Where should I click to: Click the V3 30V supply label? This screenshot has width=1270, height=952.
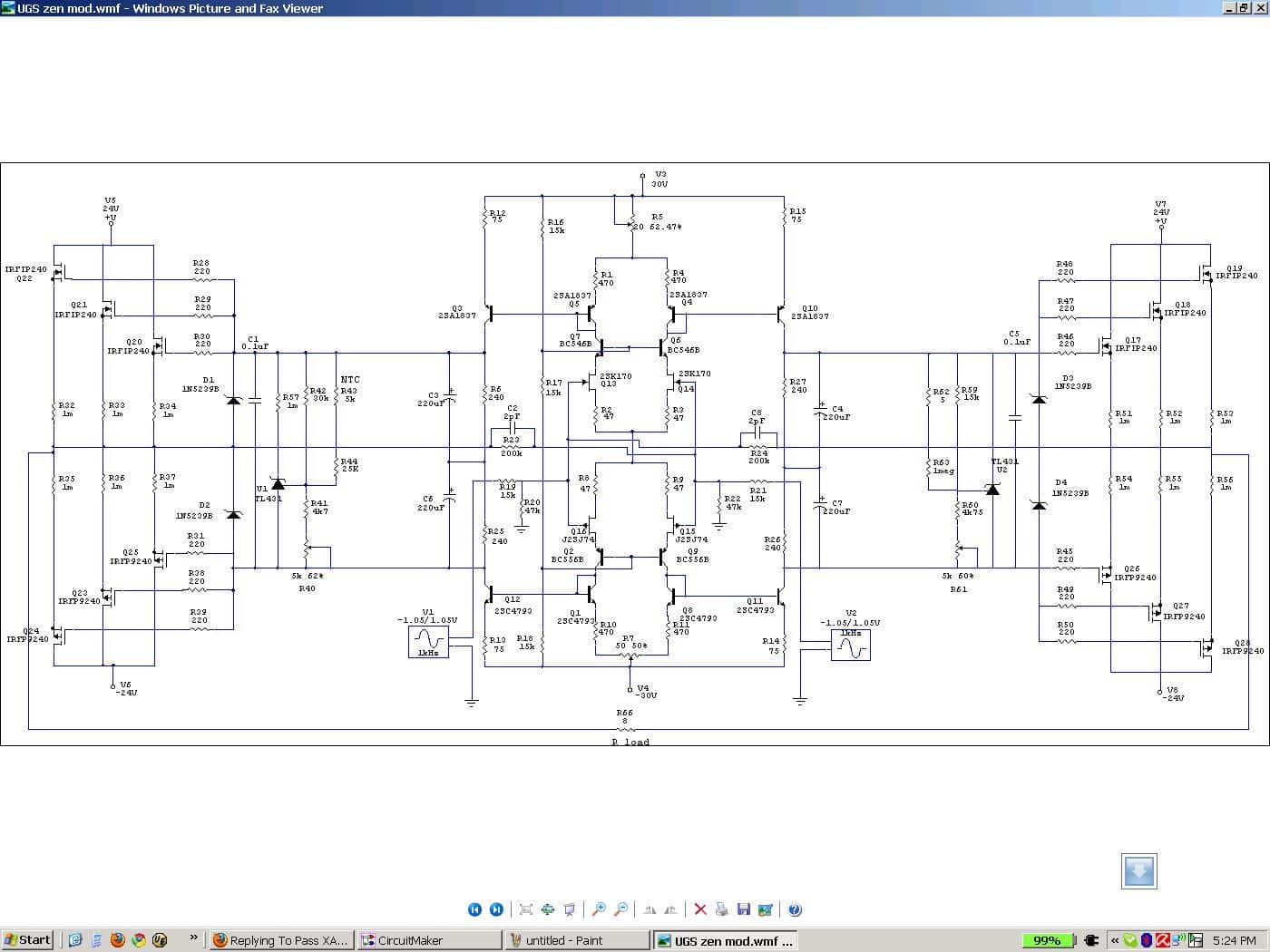tap(659, 179)
